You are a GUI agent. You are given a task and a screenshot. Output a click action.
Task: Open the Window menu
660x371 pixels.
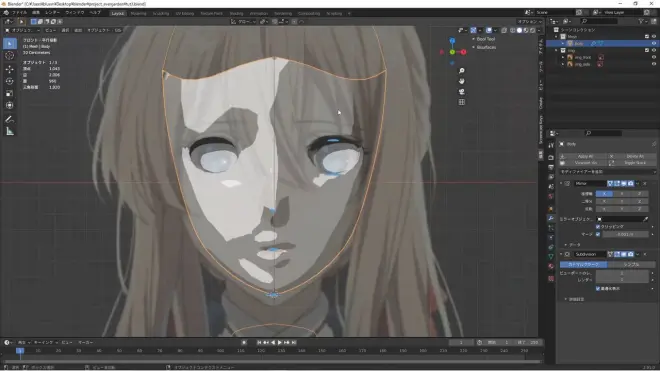(75, 13)
